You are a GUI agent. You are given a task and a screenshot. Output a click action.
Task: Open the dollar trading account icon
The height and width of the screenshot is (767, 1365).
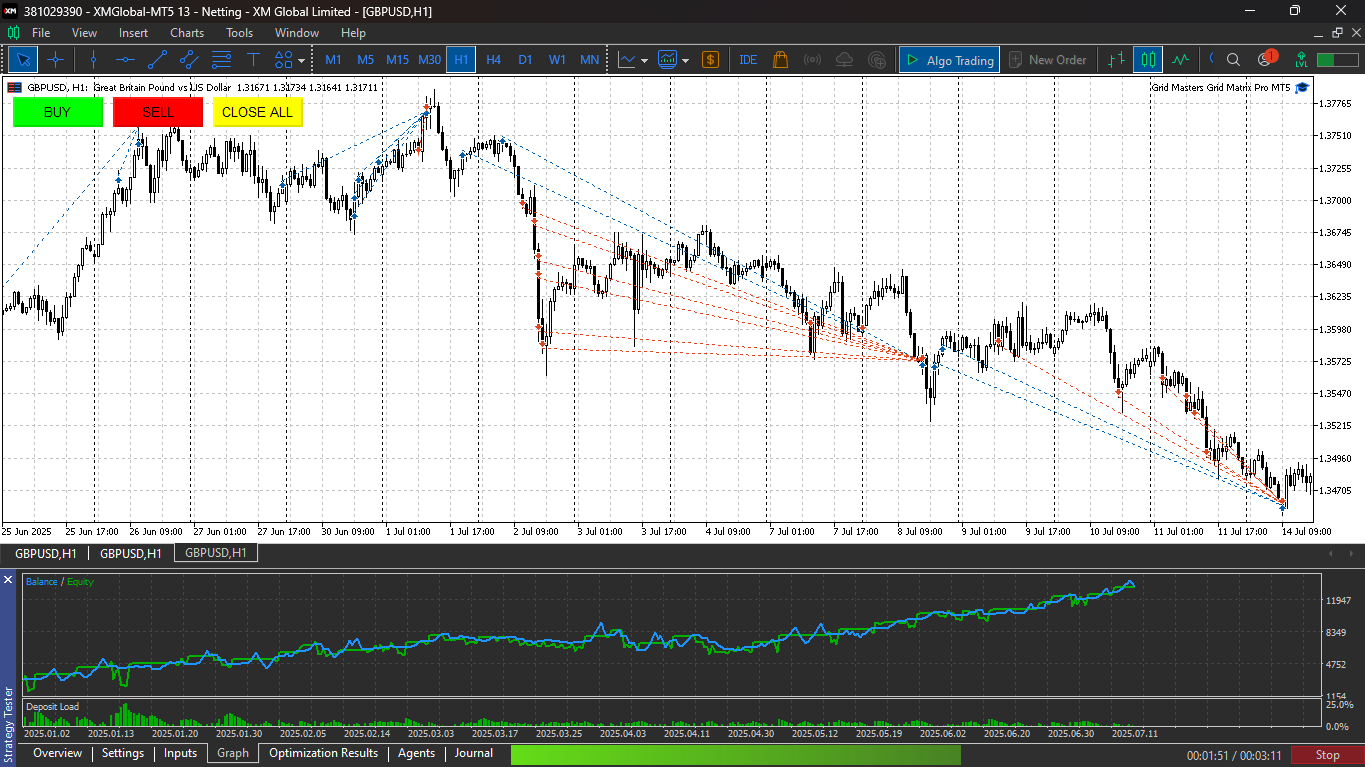point(710,60)
